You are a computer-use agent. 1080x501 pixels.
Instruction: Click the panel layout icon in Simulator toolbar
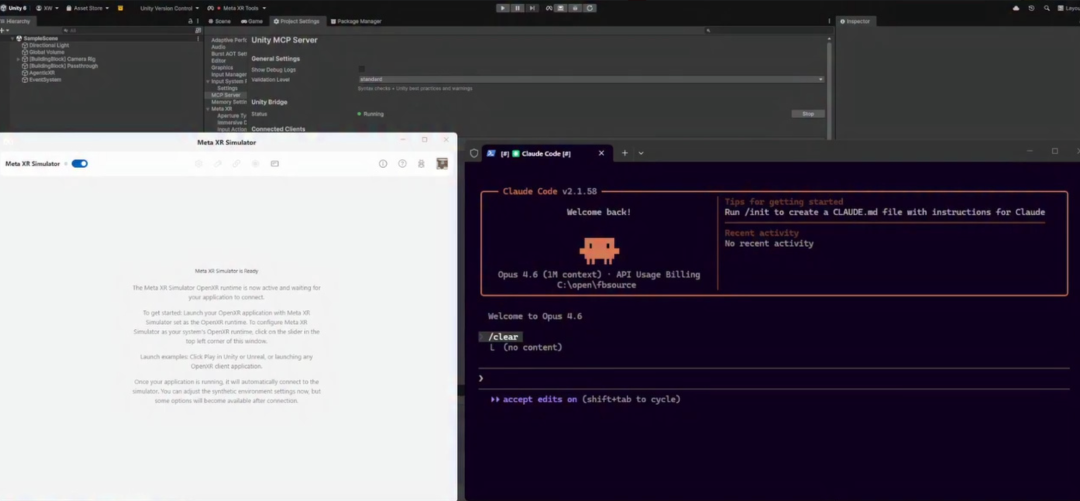coord(275,163)
